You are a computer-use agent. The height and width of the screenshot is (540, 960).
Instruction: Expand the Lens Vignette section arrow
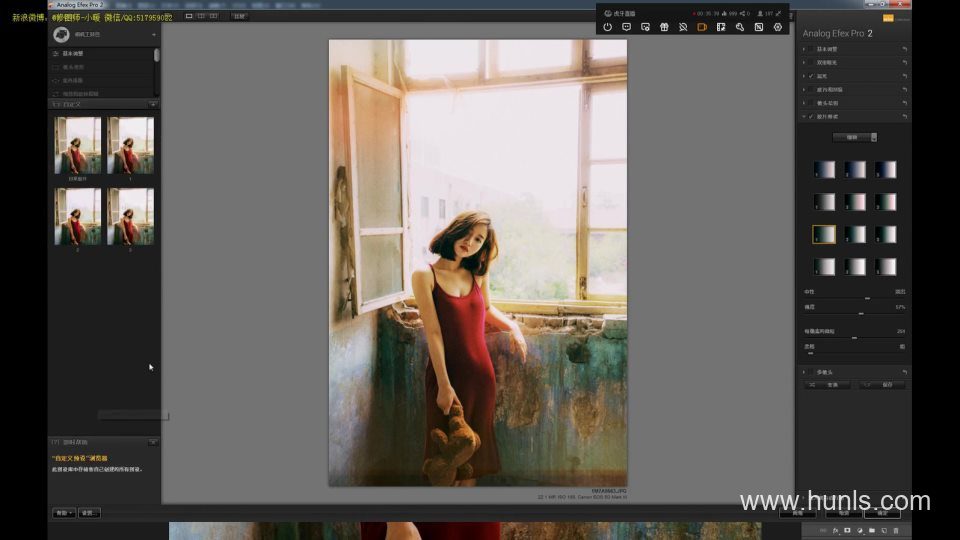coord(804,103)
